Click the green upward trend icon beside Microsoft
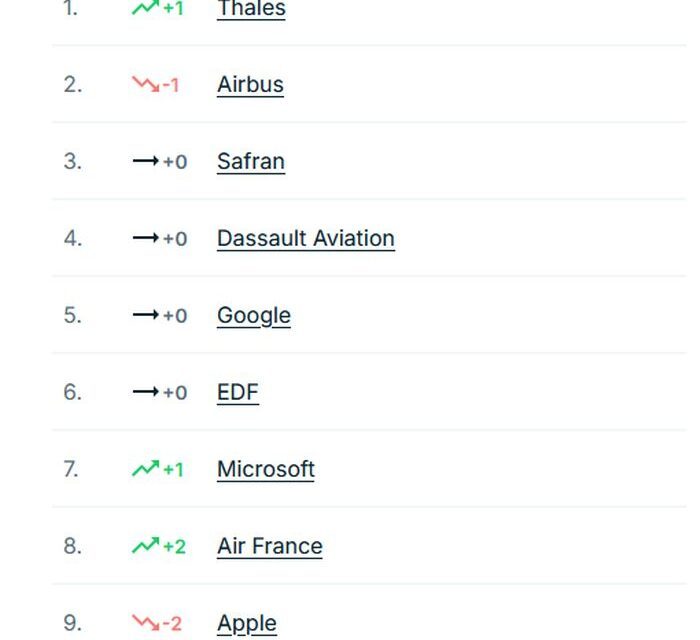700x640 pixels. pyautogui.click(x=146, y=469)
